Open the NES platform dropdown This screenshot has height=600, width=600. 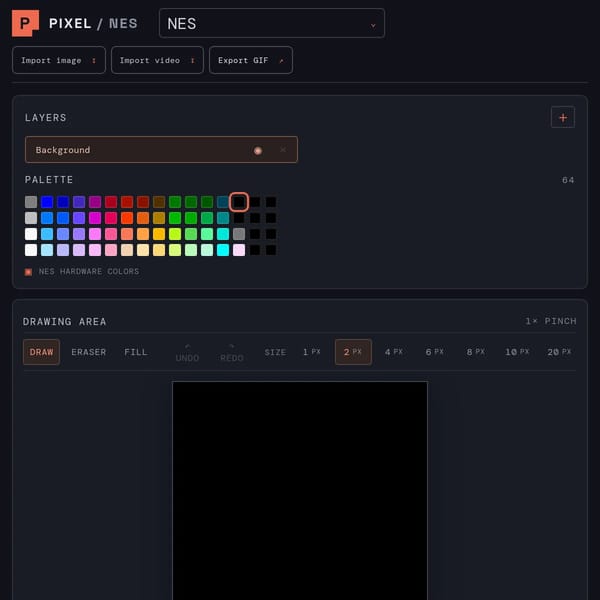pos(272,23)
